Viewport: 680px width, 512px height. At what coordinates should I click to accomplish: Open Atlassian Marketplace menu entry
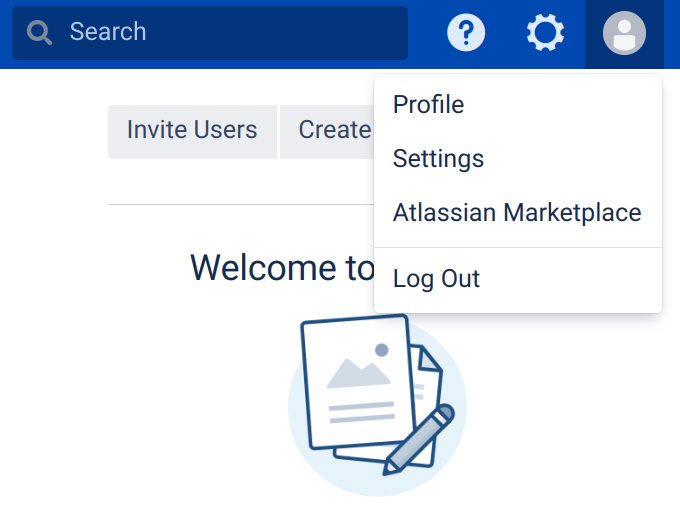pyautogui.click(x=516, y=212)
